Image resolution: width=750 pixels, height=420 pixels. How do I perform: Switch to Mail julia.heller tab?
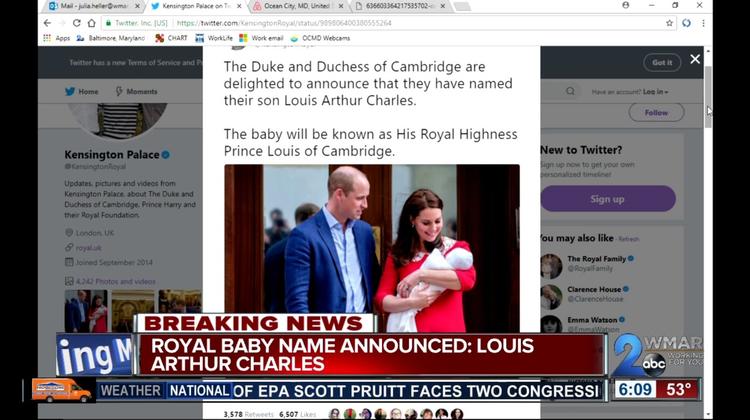coord(95,6)
